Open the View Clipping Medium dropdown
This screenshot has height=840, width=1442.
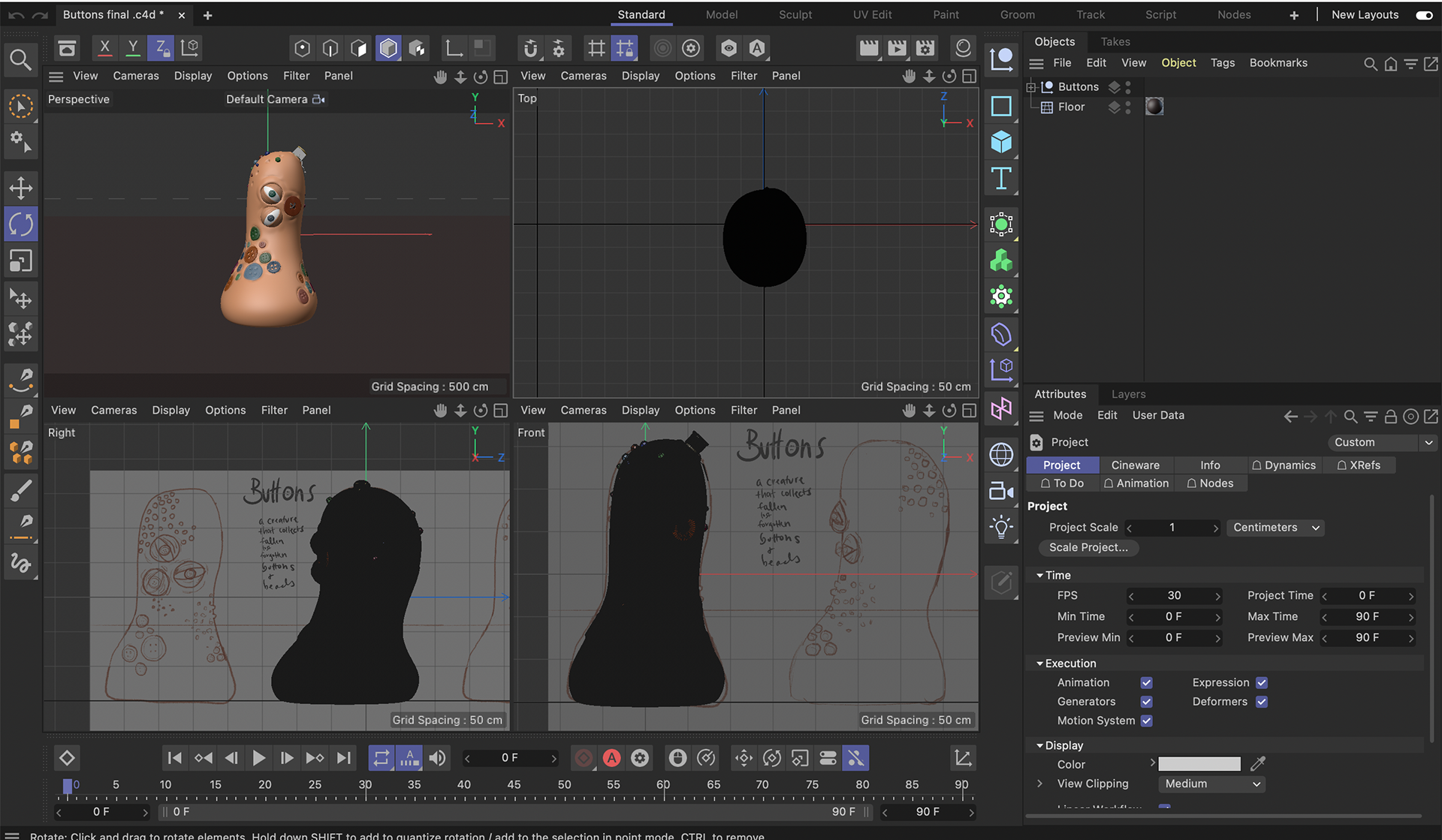pos(1211,784)
